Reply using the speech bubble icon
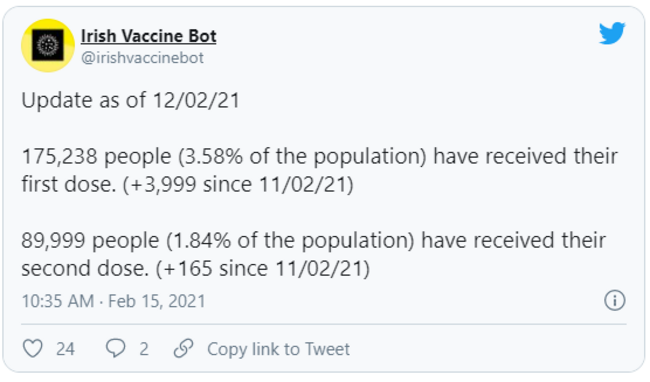Screen dimensions: 650x382 [x=115, y=348]
